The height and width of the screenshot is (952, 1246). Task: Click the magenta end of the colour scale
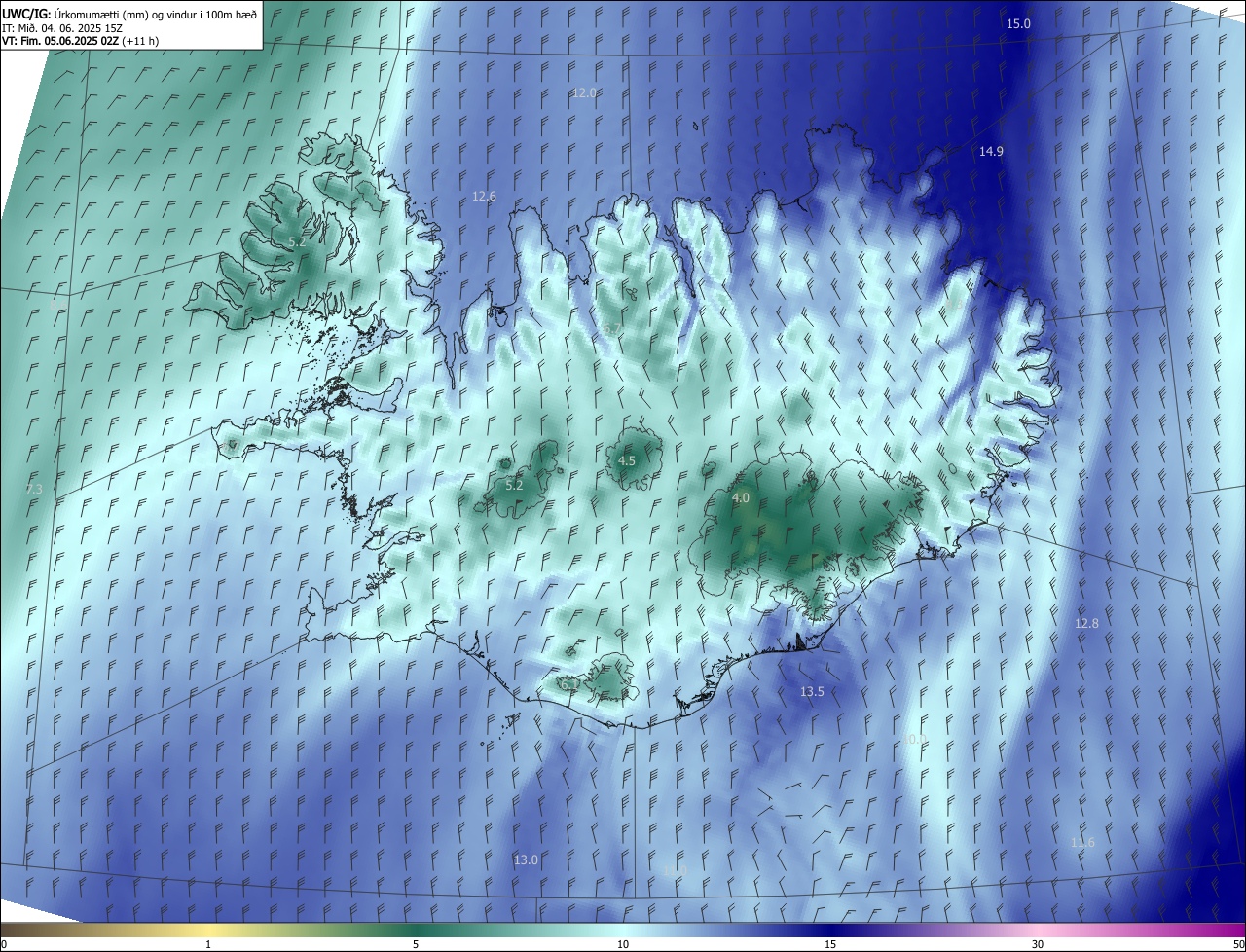tap(1234, 930)
